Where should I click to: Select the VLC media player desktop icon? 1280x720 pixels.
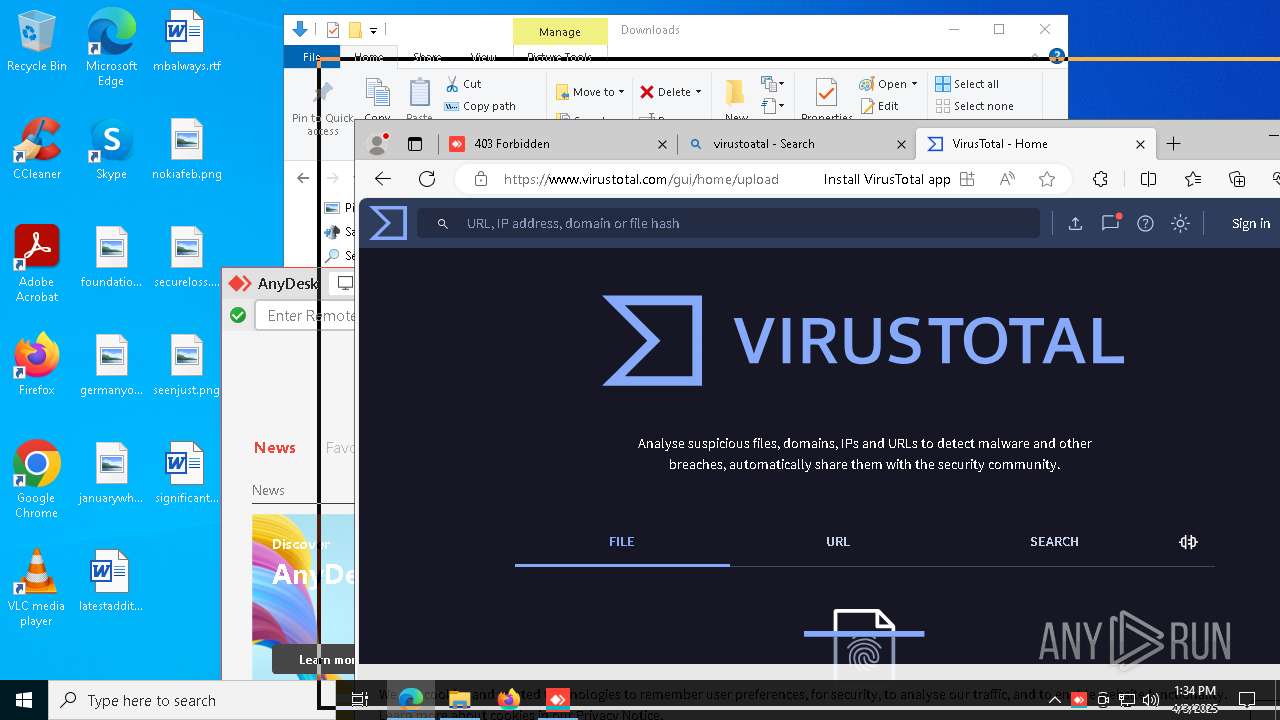point(37,588)
